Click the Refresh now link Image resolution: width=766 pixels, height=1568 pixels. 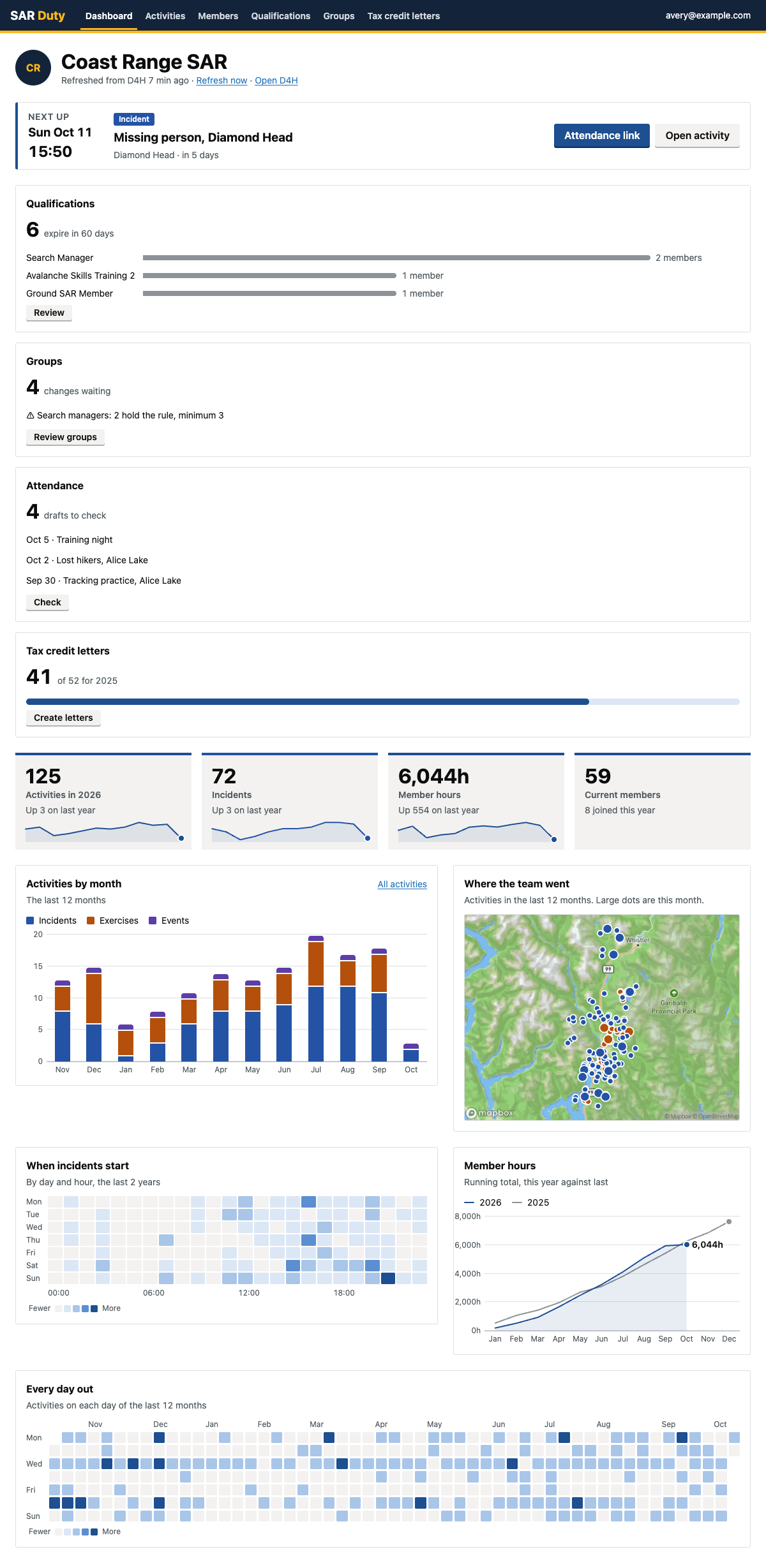pyautogui.click(x=222, y=80)
